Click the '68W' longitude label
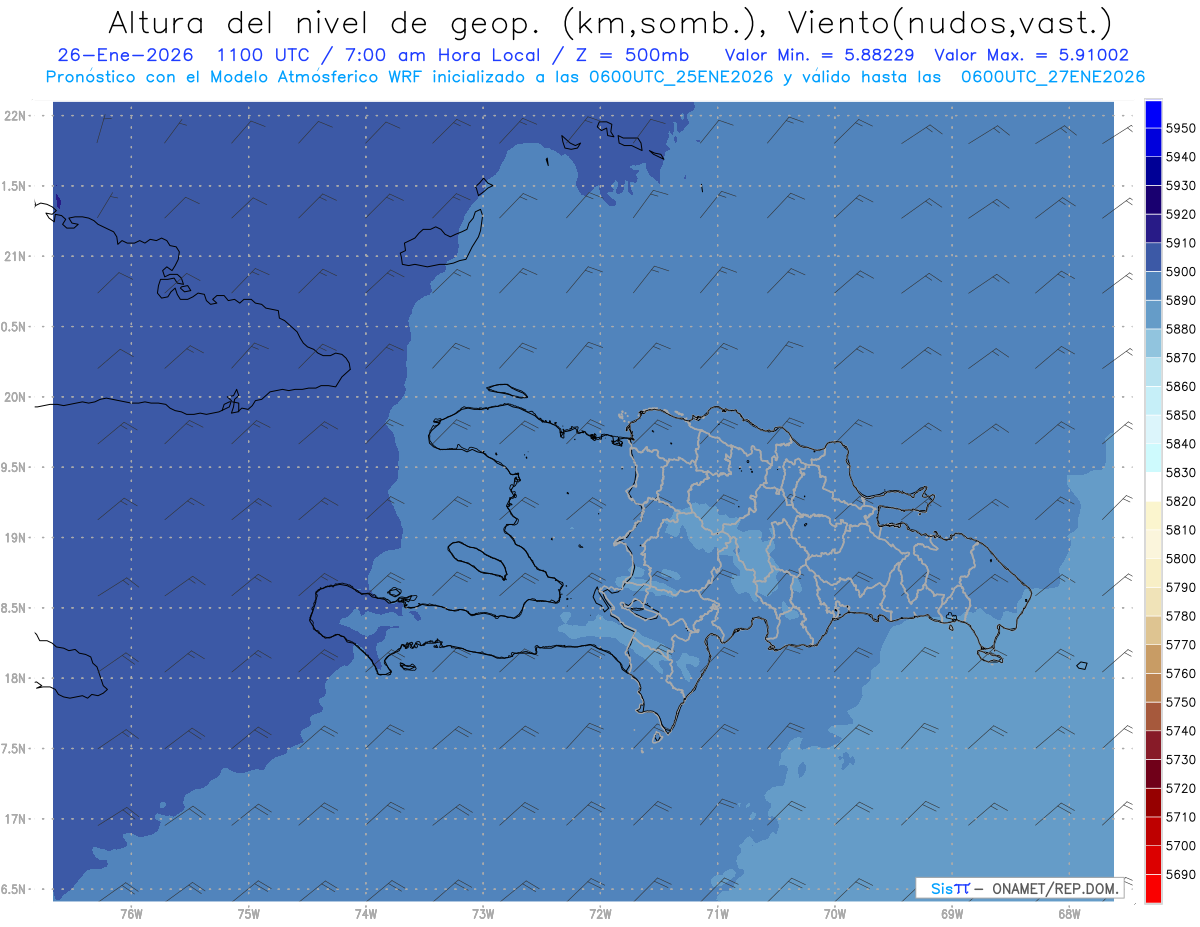This screenshot has height=927, width=1200. coord(1069,913)
